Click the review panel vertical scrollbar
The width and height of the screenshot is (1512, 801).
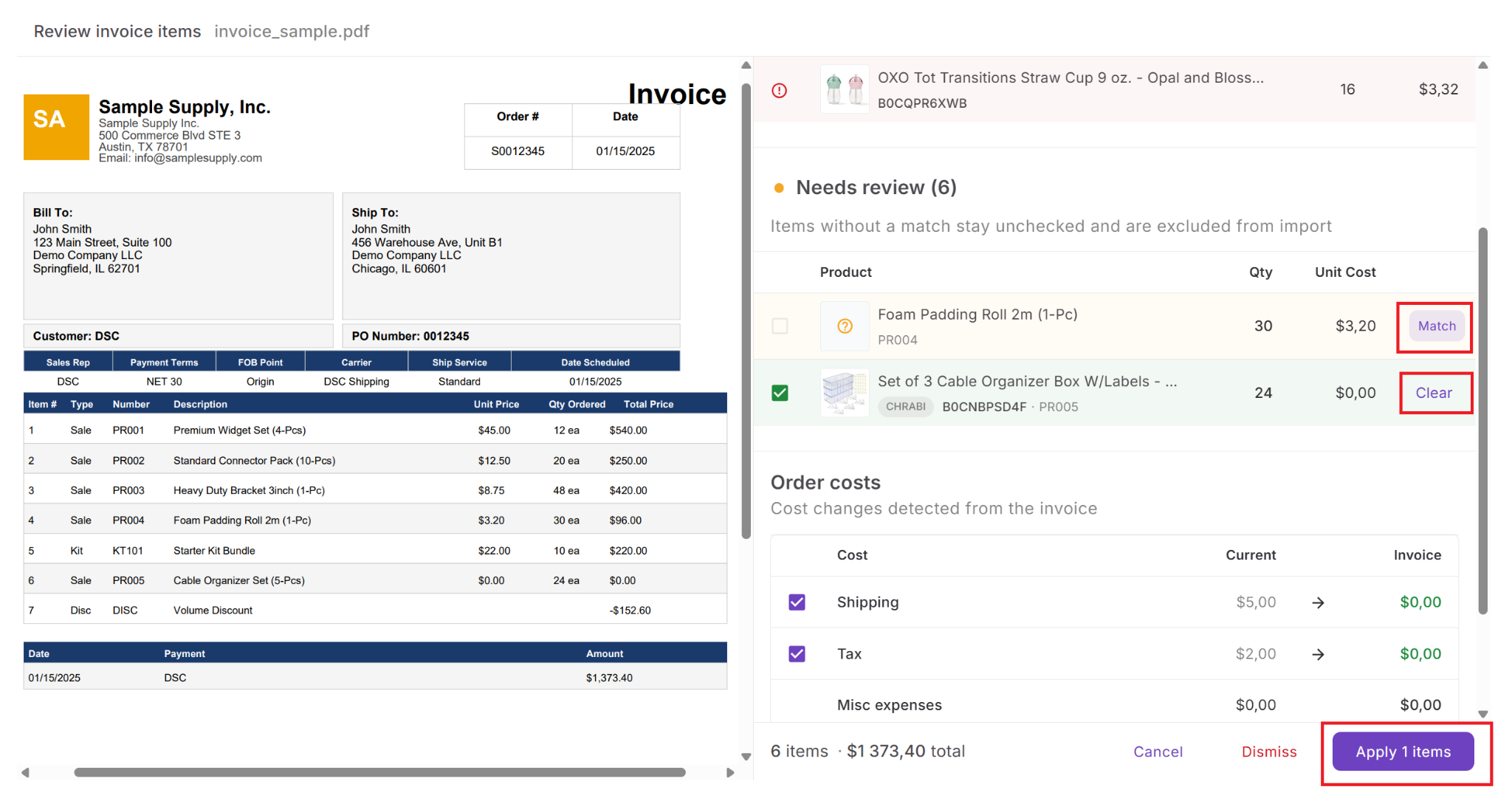tap(1482, 421)
